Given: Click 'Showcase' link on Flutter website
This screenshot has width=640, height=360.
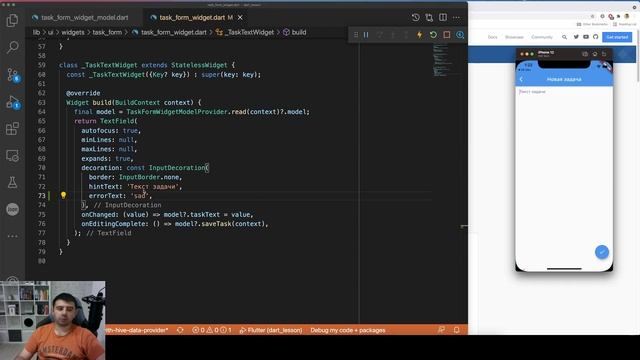Looking at the screenshot, I should 514,37.
